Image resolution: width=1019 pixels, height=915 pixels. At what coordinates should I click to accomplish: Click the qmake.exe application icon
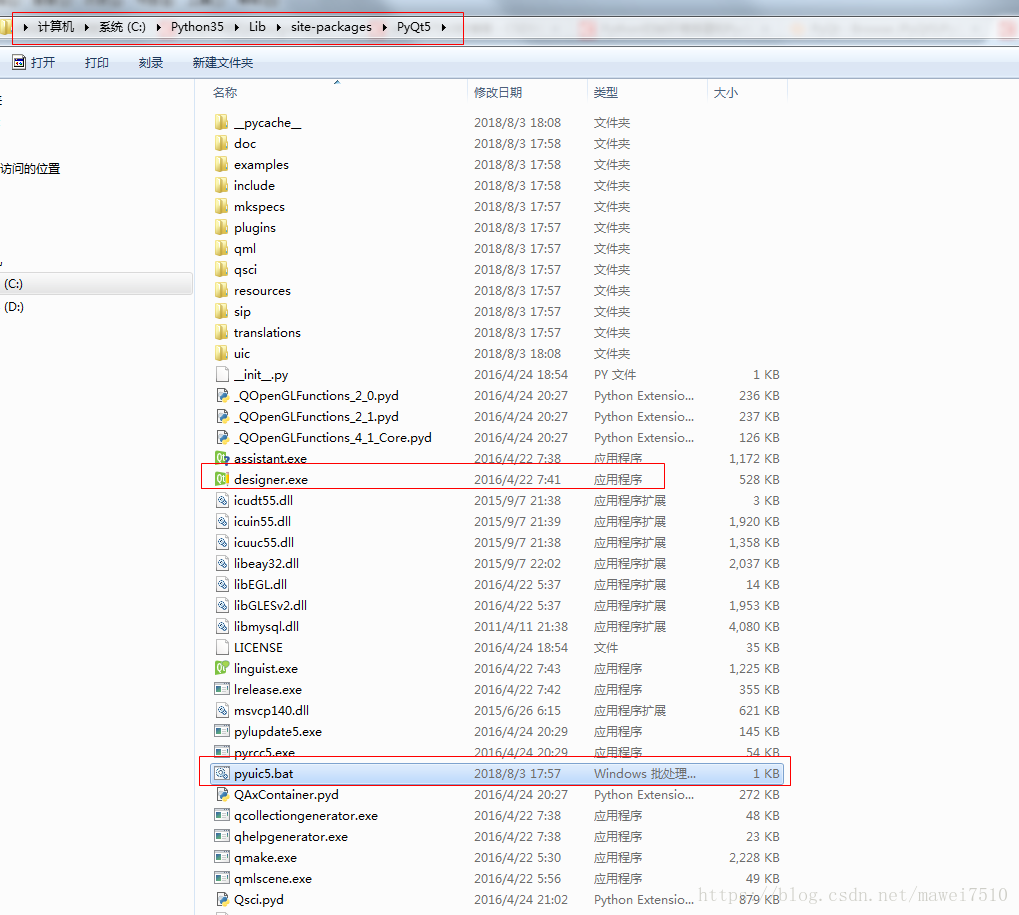(x=222, y=857)
